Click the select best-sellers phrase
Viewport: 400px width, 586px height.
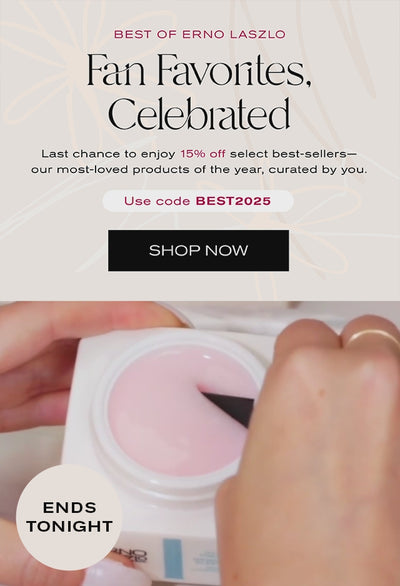[x=291, y=154]
